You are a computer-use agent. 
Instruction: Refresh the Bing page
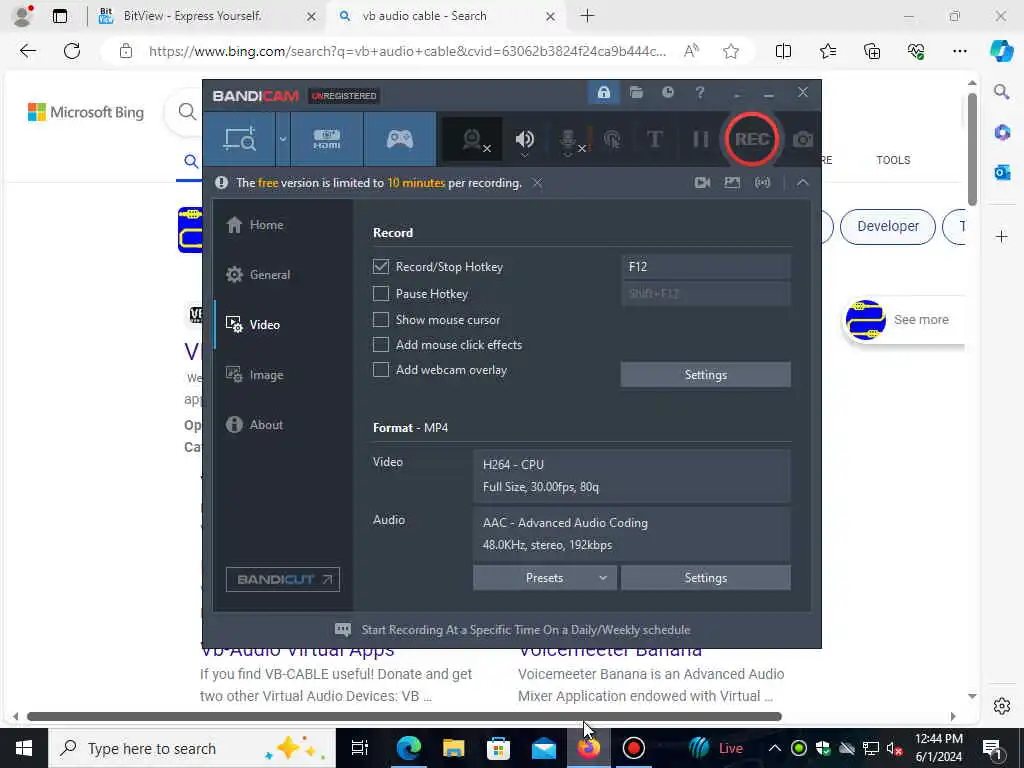[x=72, y=51]
